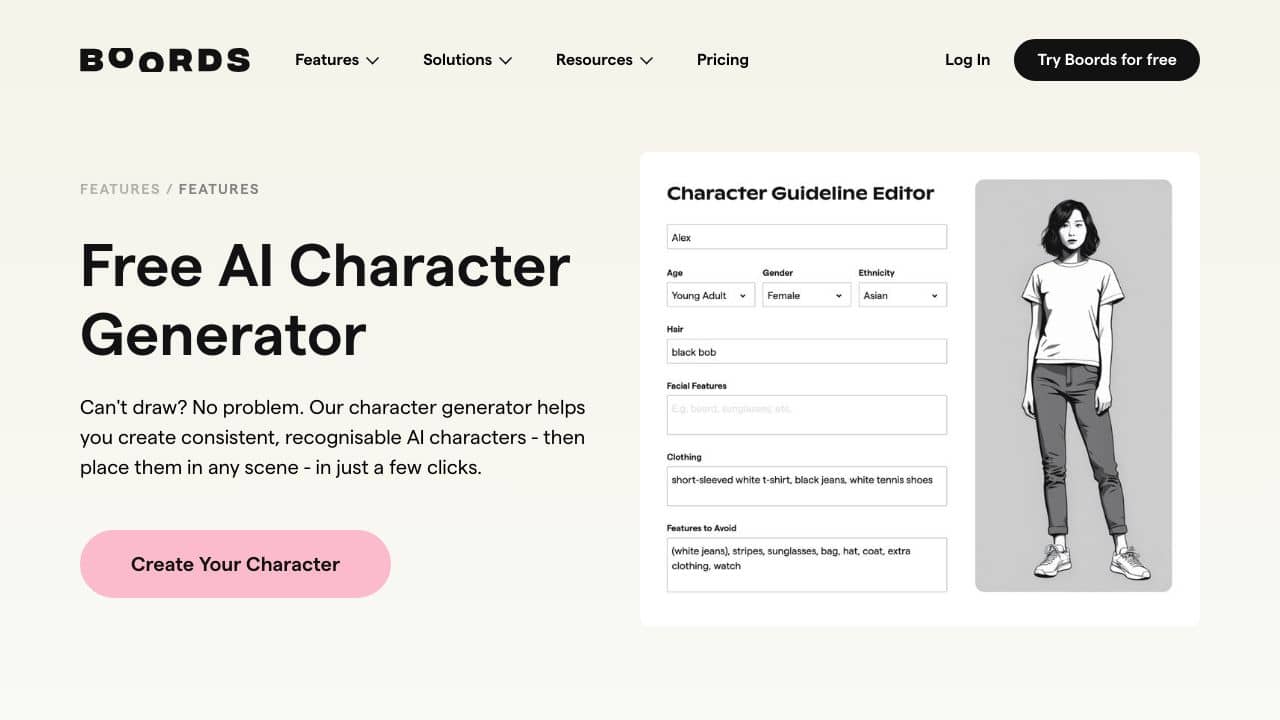The image size is (1280, 720).
Task: Open the Ethnicity dropdown showing Asian
Action: pos(902,295)
